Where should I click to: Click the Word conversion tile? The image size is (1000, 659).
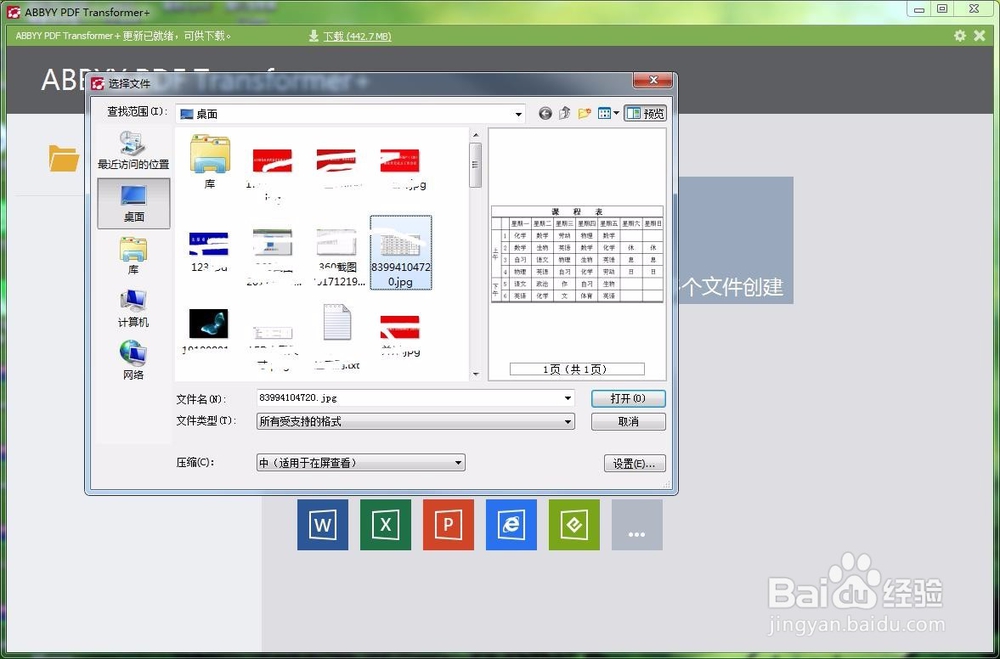(323, 524)
